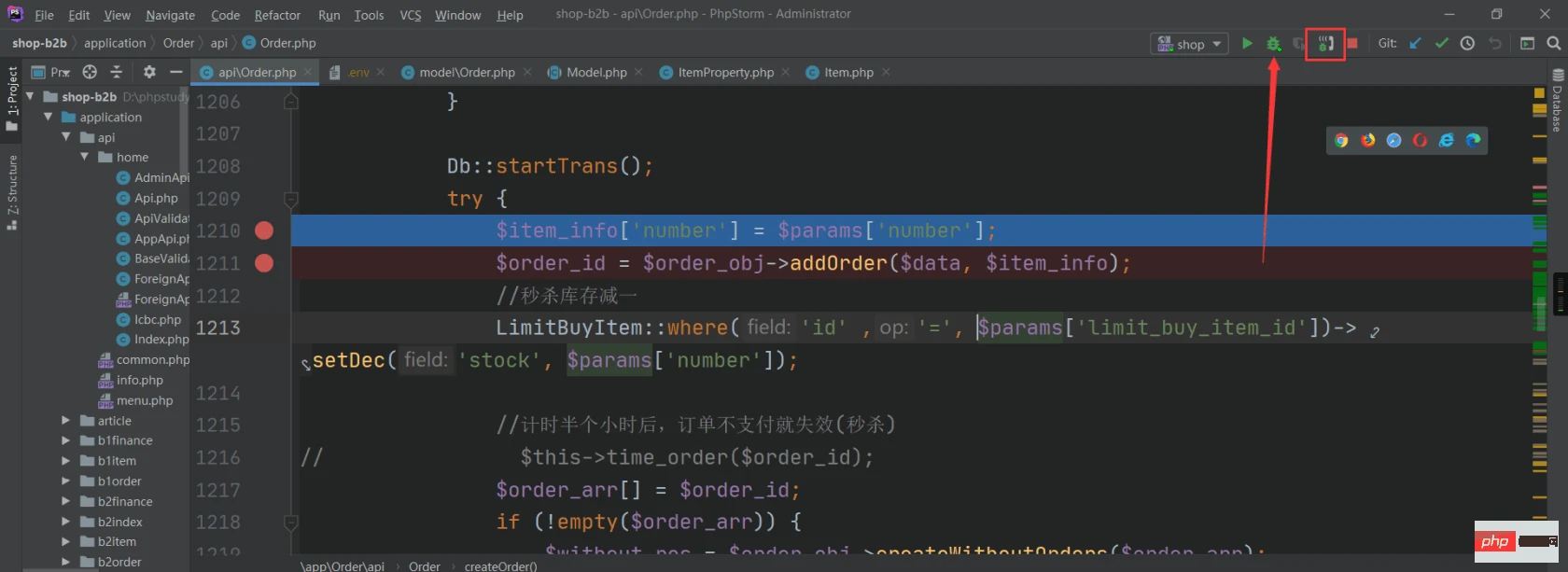Show Git history clock icon

tap(1468, 44)
